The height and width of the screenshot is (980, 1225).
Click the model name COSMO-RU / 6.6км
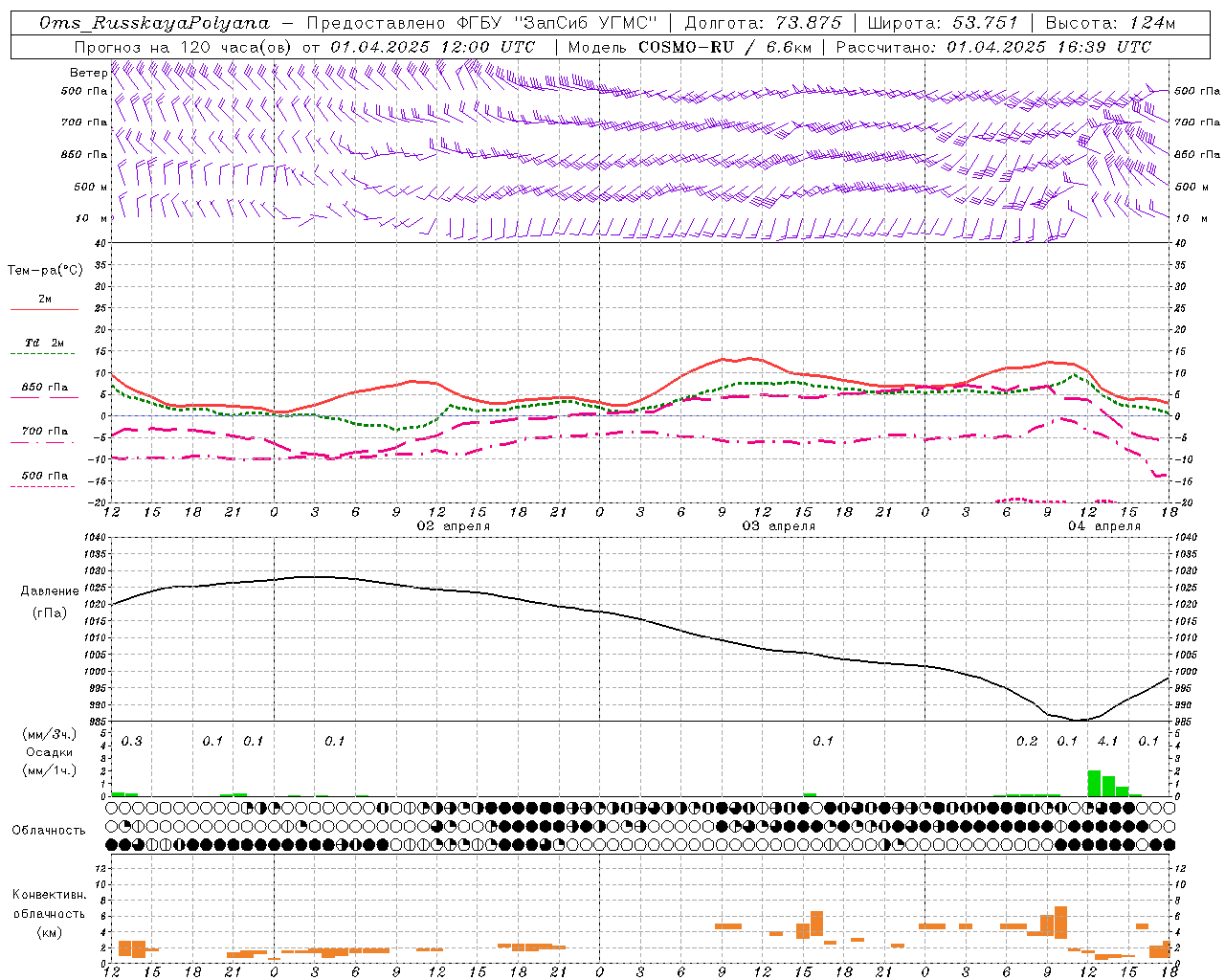click(x=724, y=47)
